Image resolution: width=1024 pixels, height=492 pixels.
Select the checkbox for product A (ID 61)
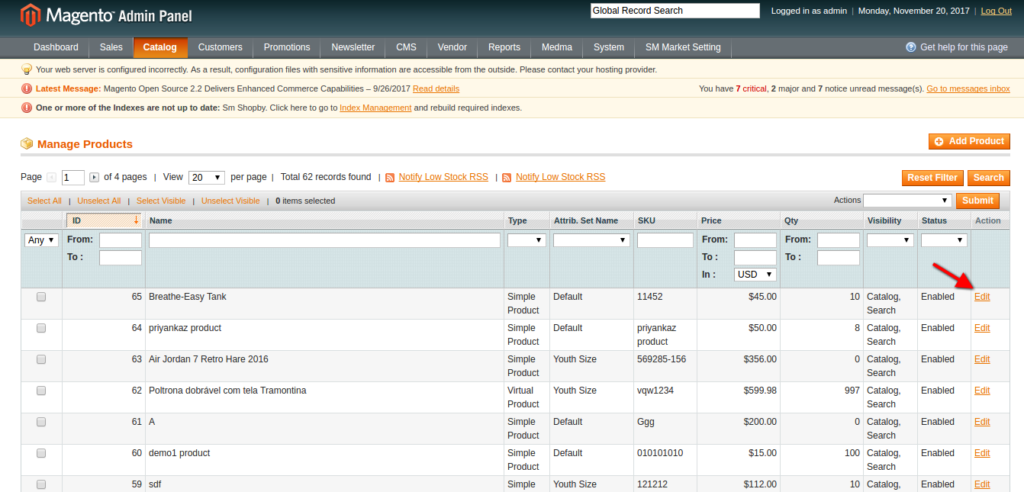(41, 422)
